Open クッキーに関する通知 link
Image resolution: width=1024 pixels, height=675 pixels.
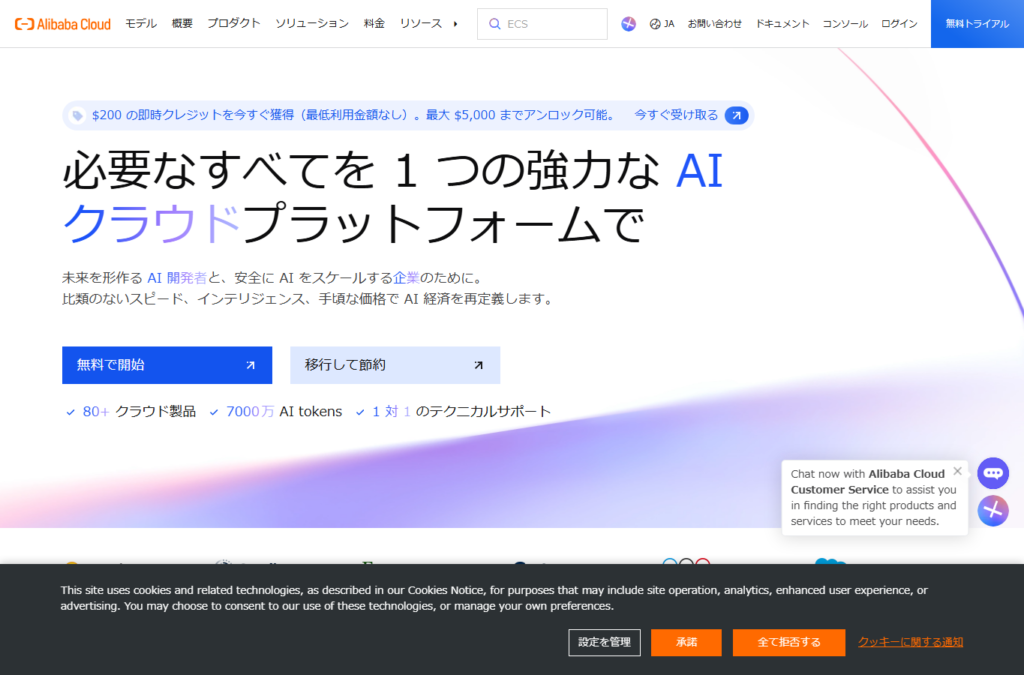coord(910,642)
